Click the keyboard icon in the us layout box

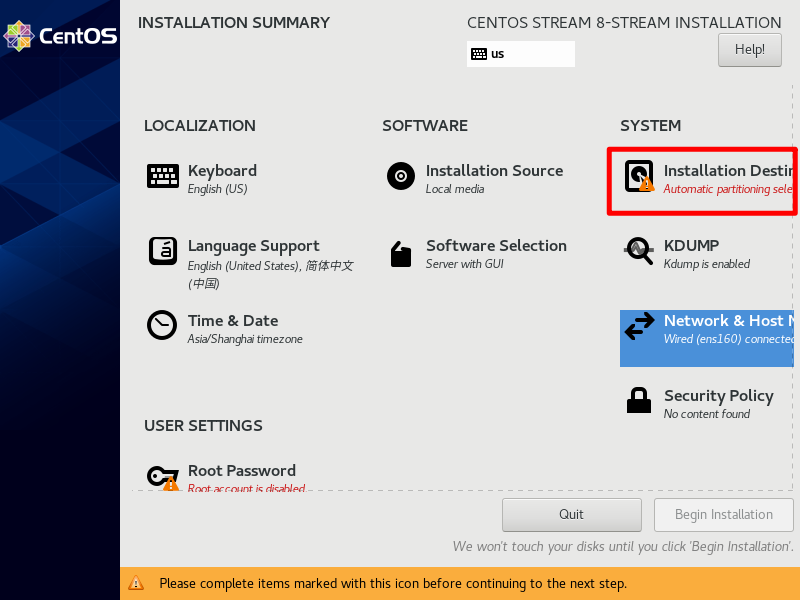479,54
